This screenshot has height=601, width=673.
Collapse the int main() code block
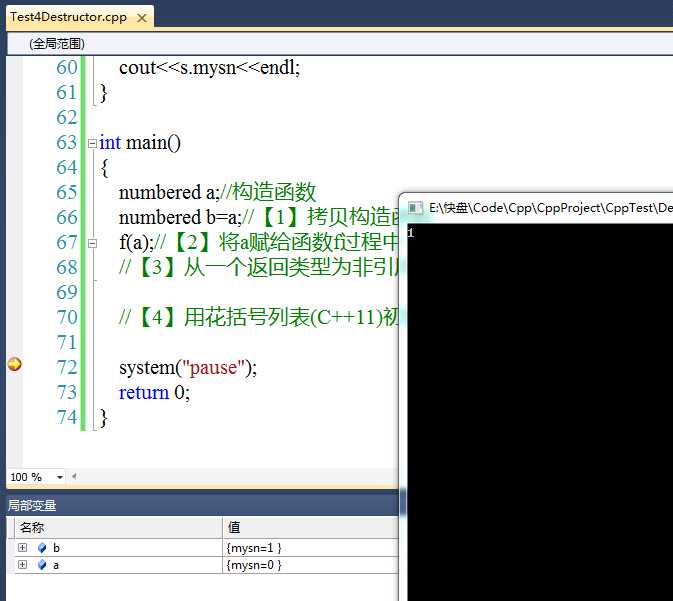click(92, 143)
